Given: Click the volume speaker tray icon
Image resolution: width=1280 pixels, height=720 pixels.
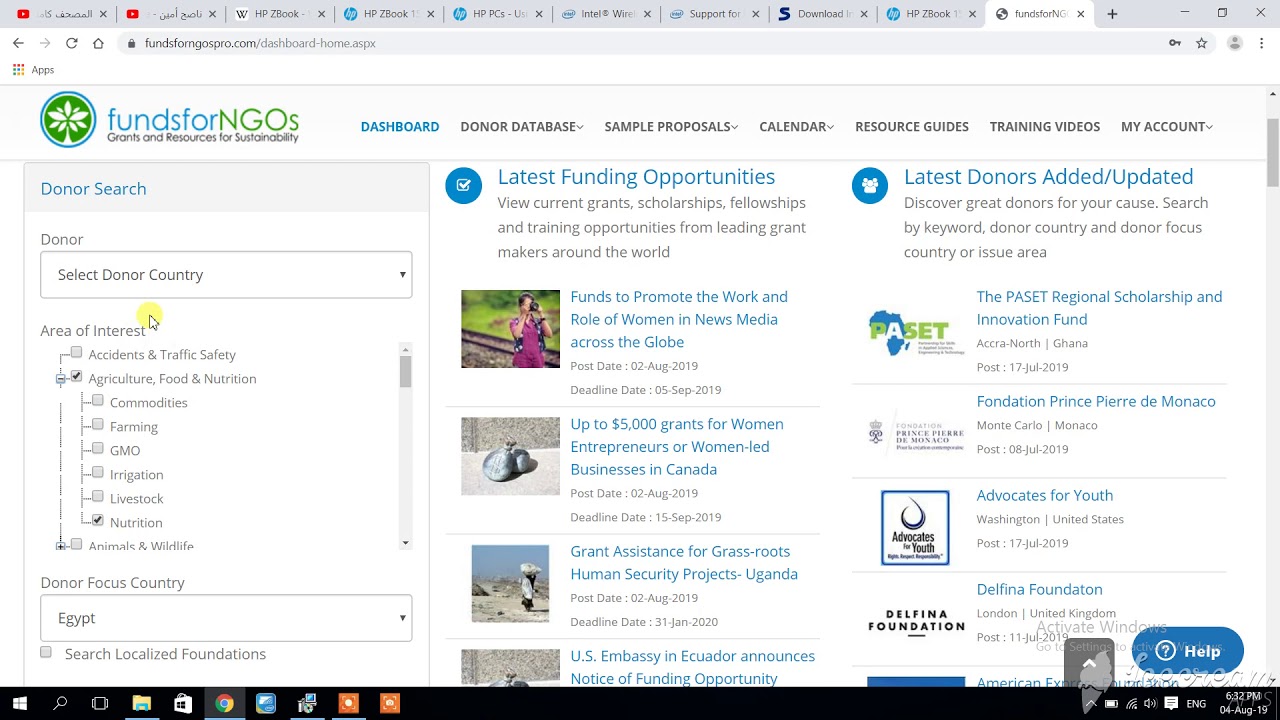Looking at the screenshot, I should [1151, 704].
